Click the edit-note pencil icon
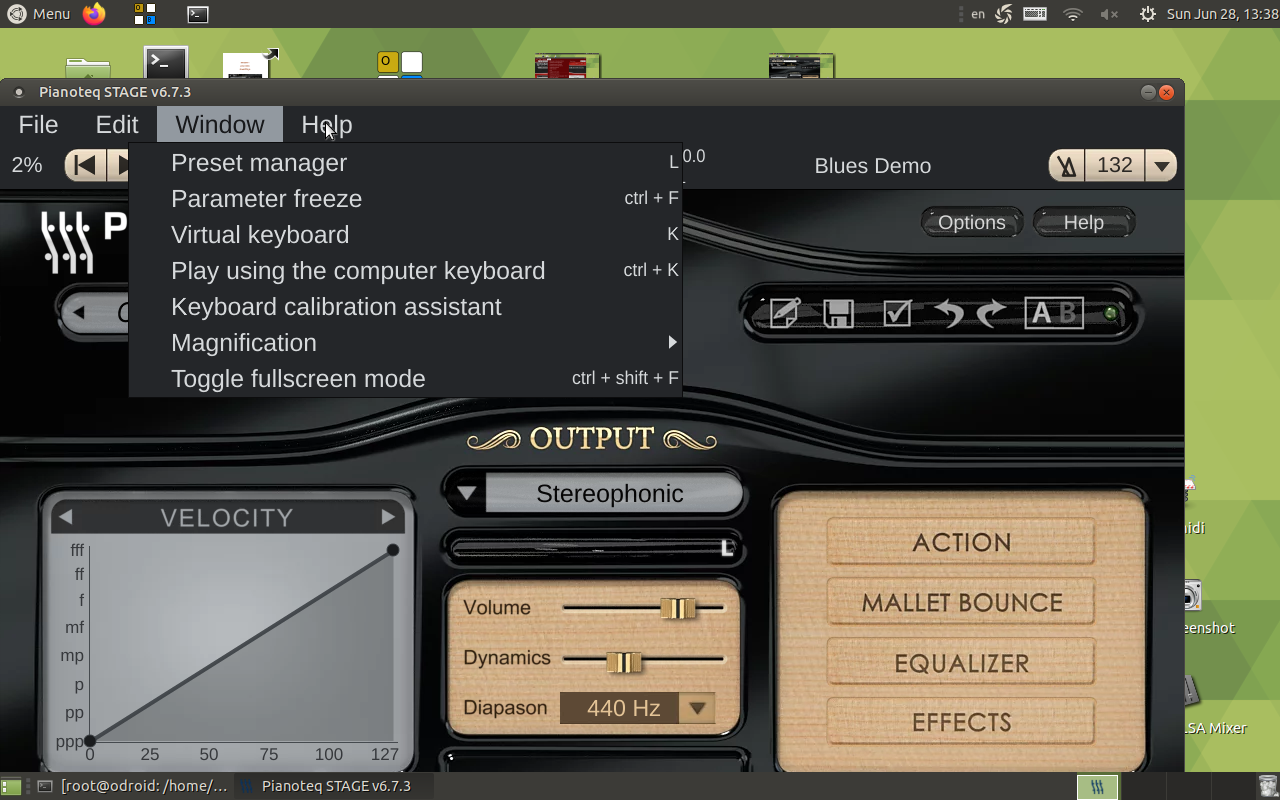Image resolution: width=1280 pixels, height=800 pixels. pos(784,313)
